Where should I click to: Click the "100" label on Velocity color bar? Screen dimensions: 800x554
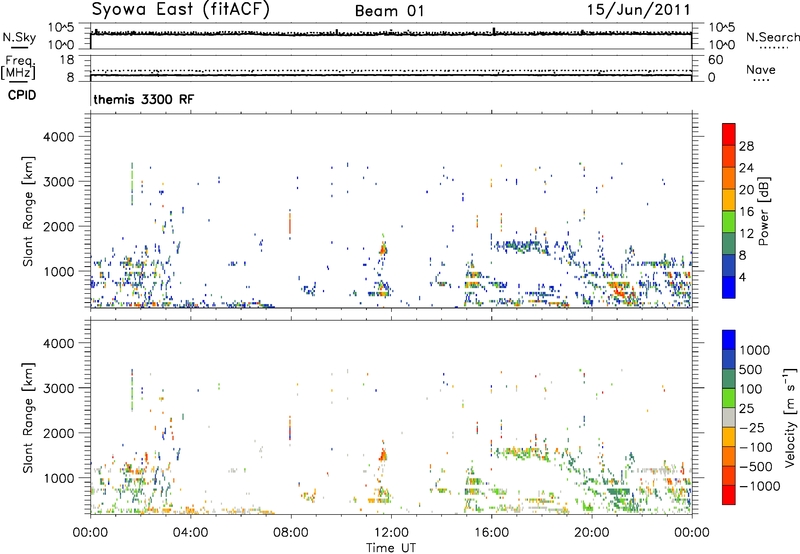(x=750, y=389)
